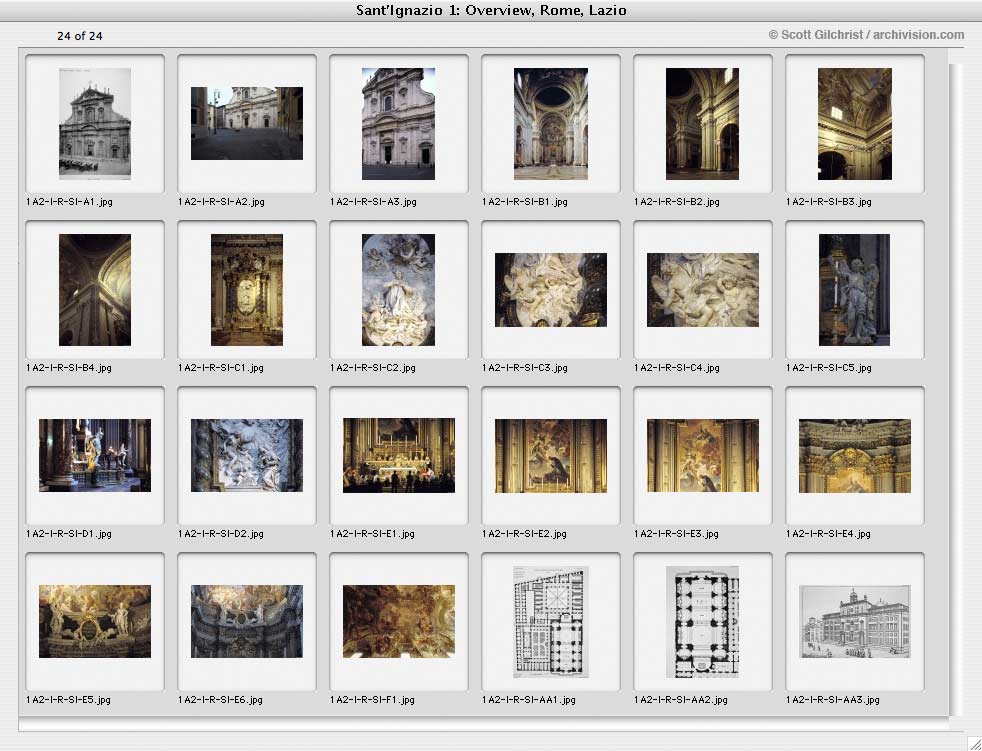Select thumbnail 1A2-I-R-SI-E6.jpg apse vault
This screenshot has height=751, width=982.
click(x=247, y=621)
